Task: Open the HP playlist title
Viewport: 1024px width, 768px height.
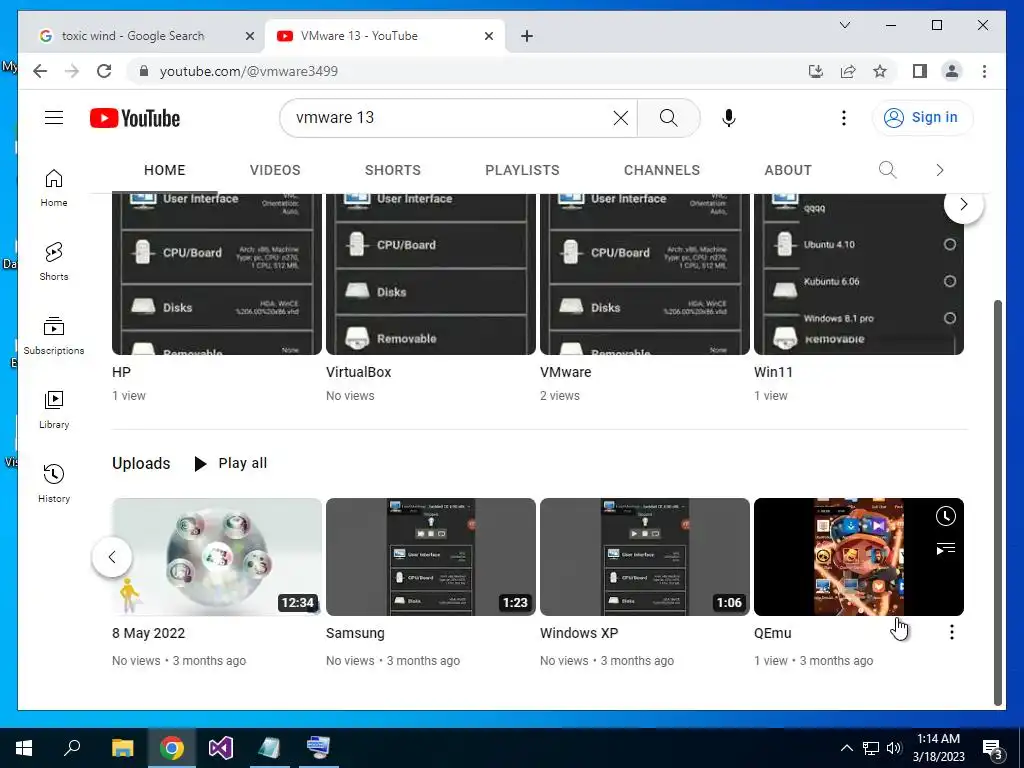Action: click(121, 372)
